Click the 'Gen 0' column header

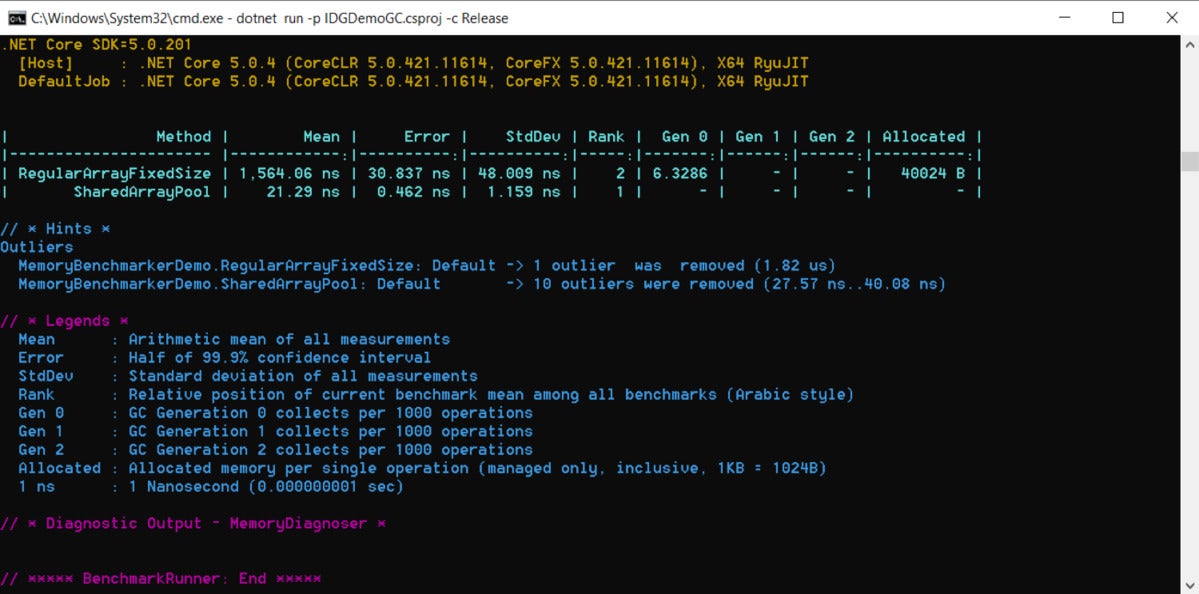point(684,137)
